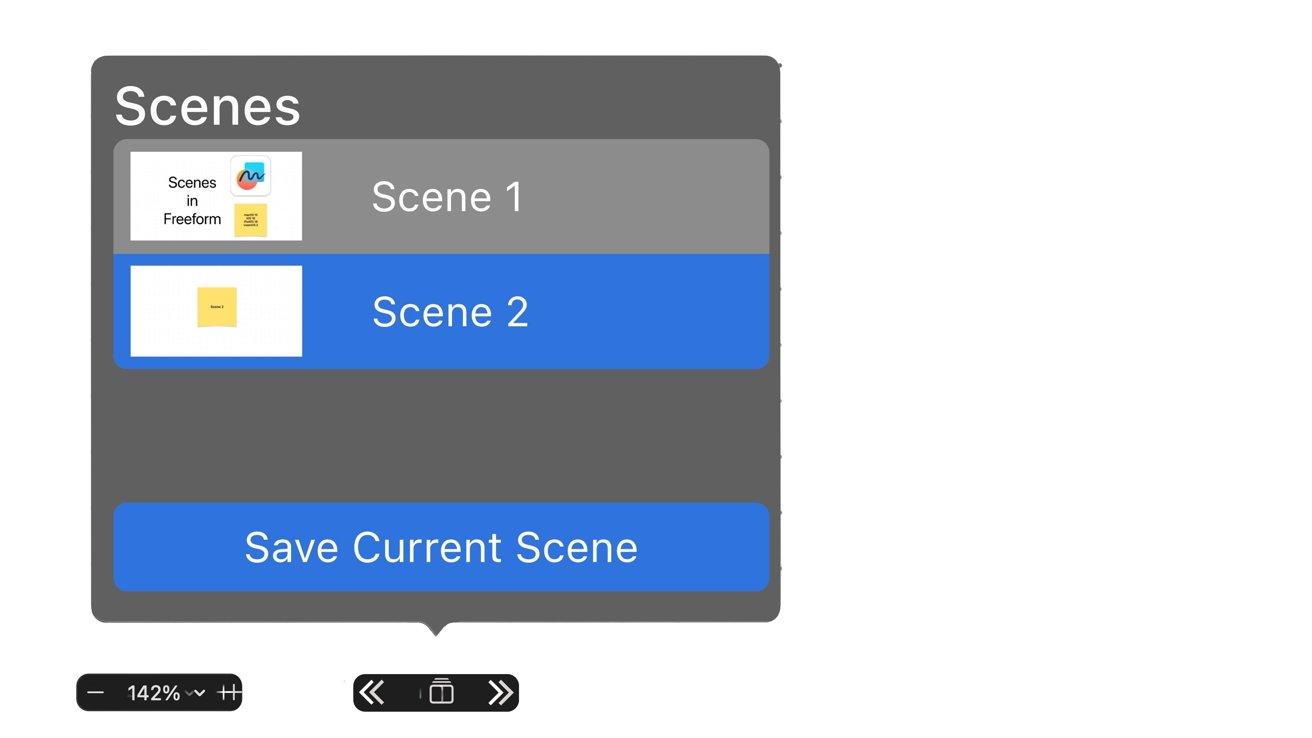
Task: Click the Freeform app icon in Scene 1 thumbnail
Action: pyautogui.click(x=250, y=176)
